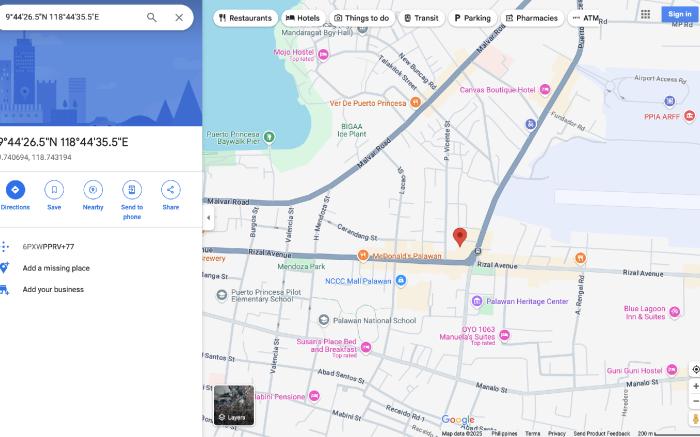Toggle the Parking filter chip
Viewport: 700px width, 437px height.
click(x=472, y=18)
